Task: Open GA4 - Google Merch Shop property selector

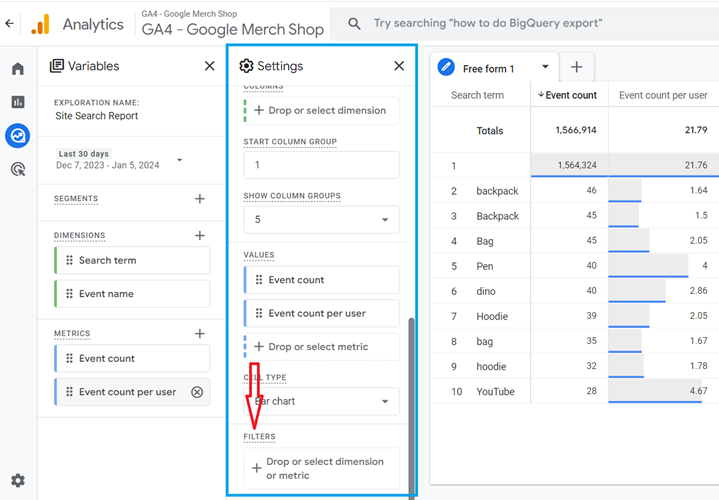Action: coord(232,24)
